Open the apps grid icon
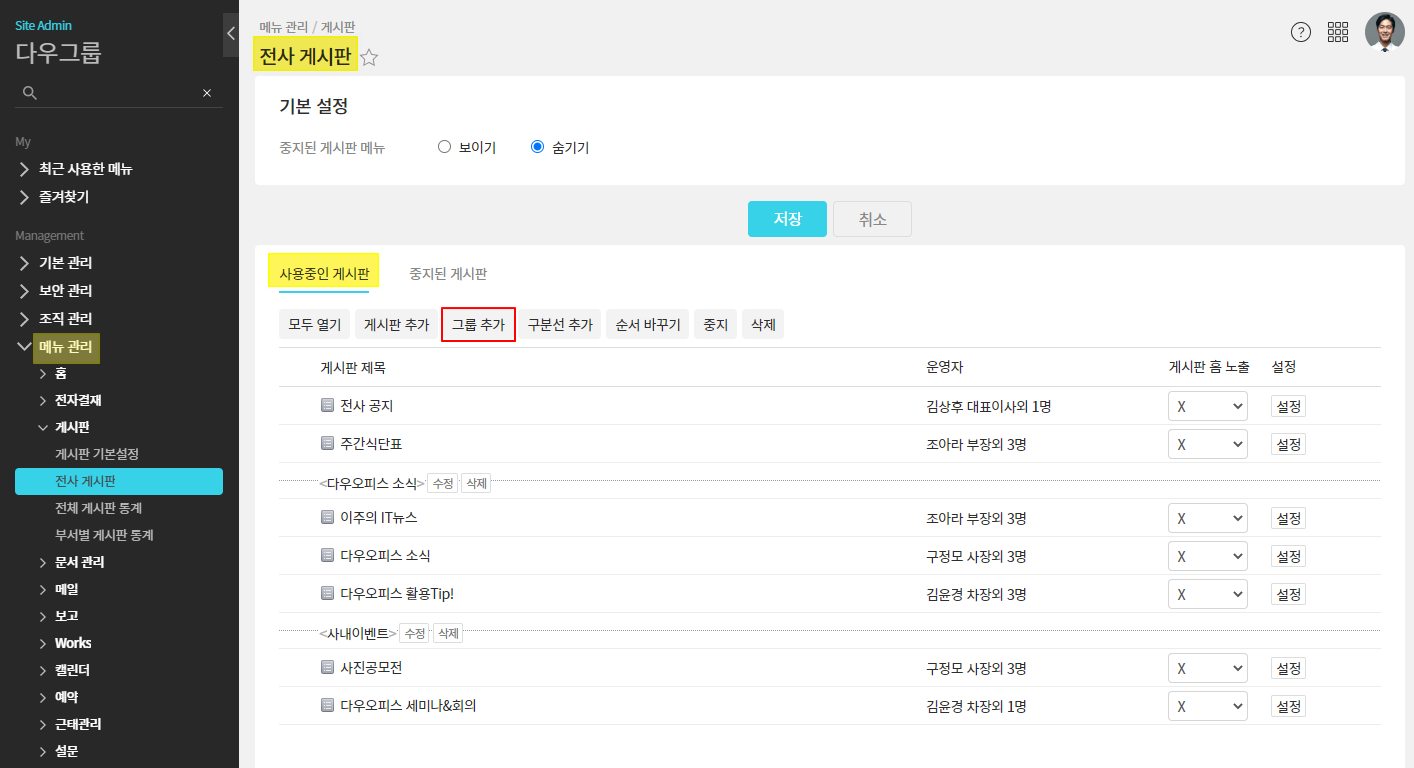 [1338, 32]
